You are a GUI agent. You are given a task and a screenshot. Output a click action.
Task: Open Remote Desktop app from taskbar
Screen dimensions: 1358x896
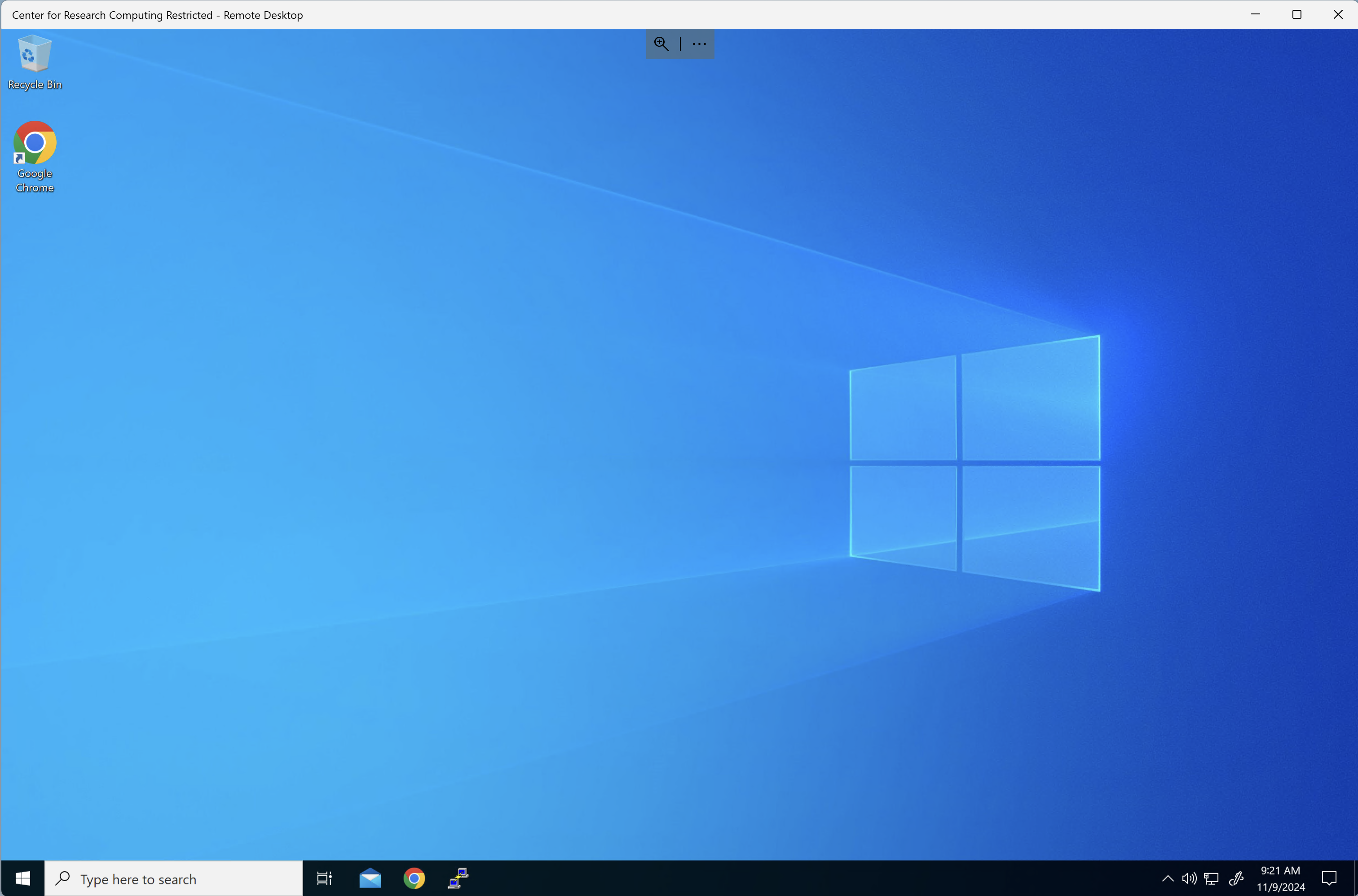(x=458, y=878)
